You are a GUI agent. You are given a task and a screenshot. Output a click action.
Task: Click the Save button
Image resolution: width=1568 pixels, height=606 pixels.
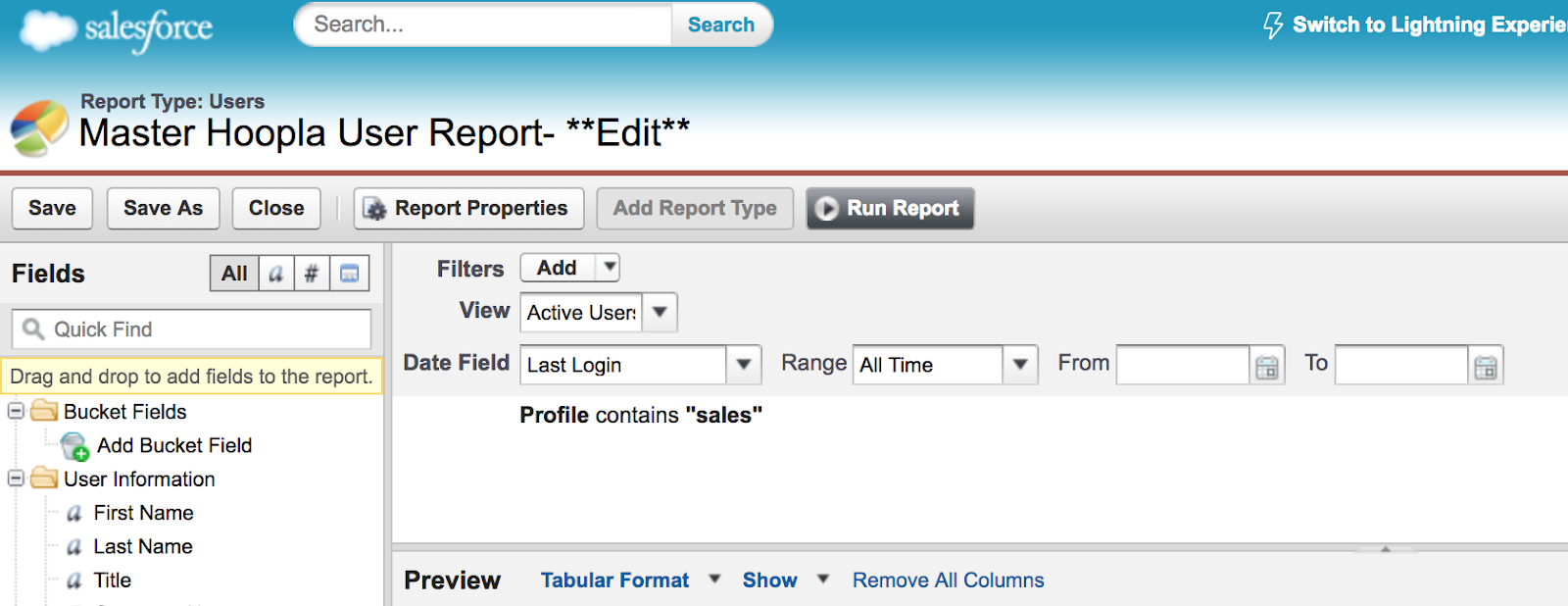pos(52,208)
